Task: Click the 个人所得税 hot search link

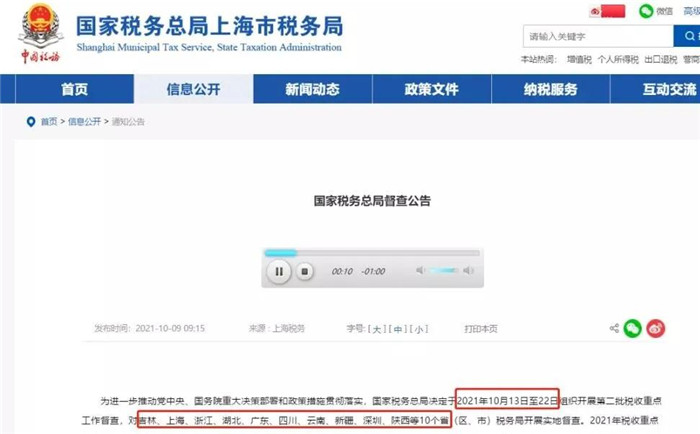Action: 618,59
